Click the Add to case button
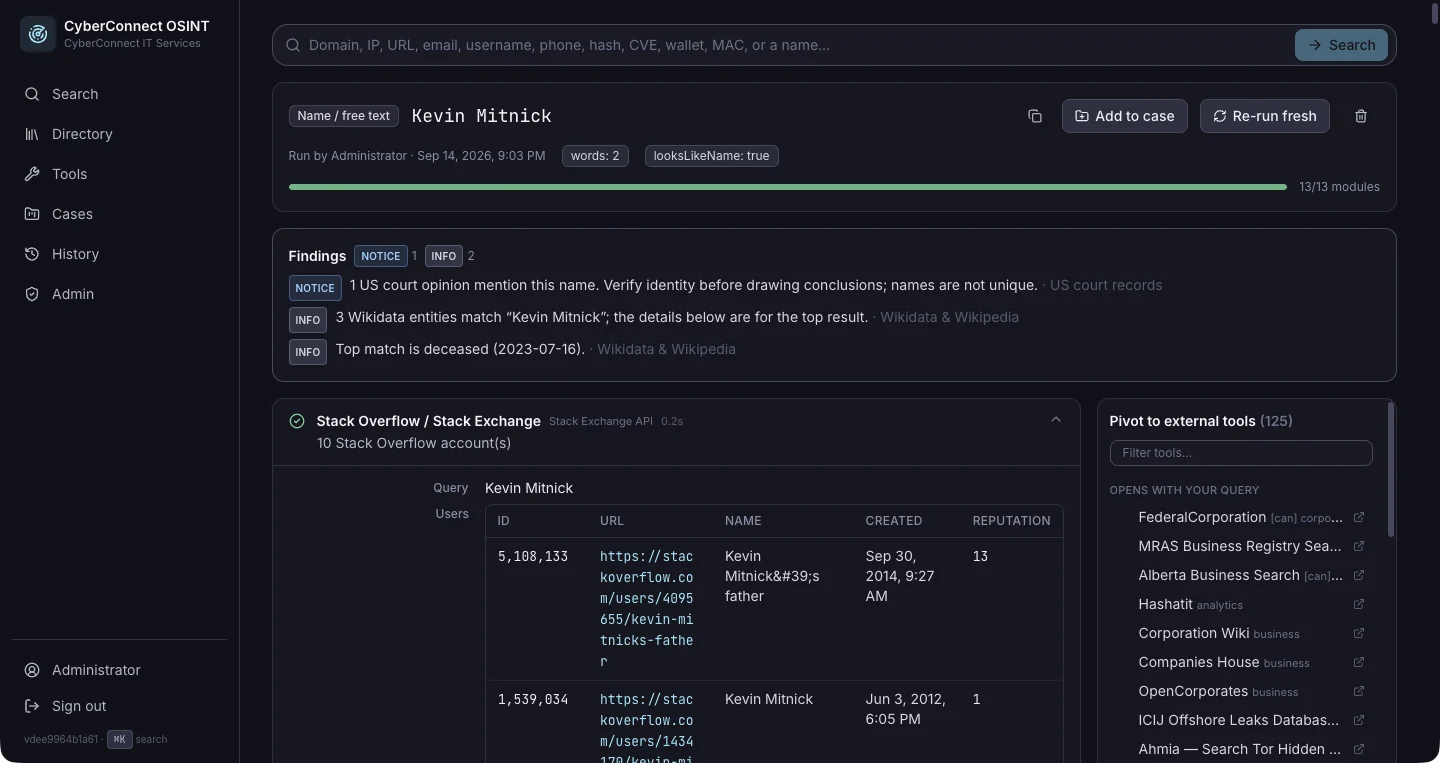The width and height of the screenshot is (1440, 763). [x=1125, y=116]
